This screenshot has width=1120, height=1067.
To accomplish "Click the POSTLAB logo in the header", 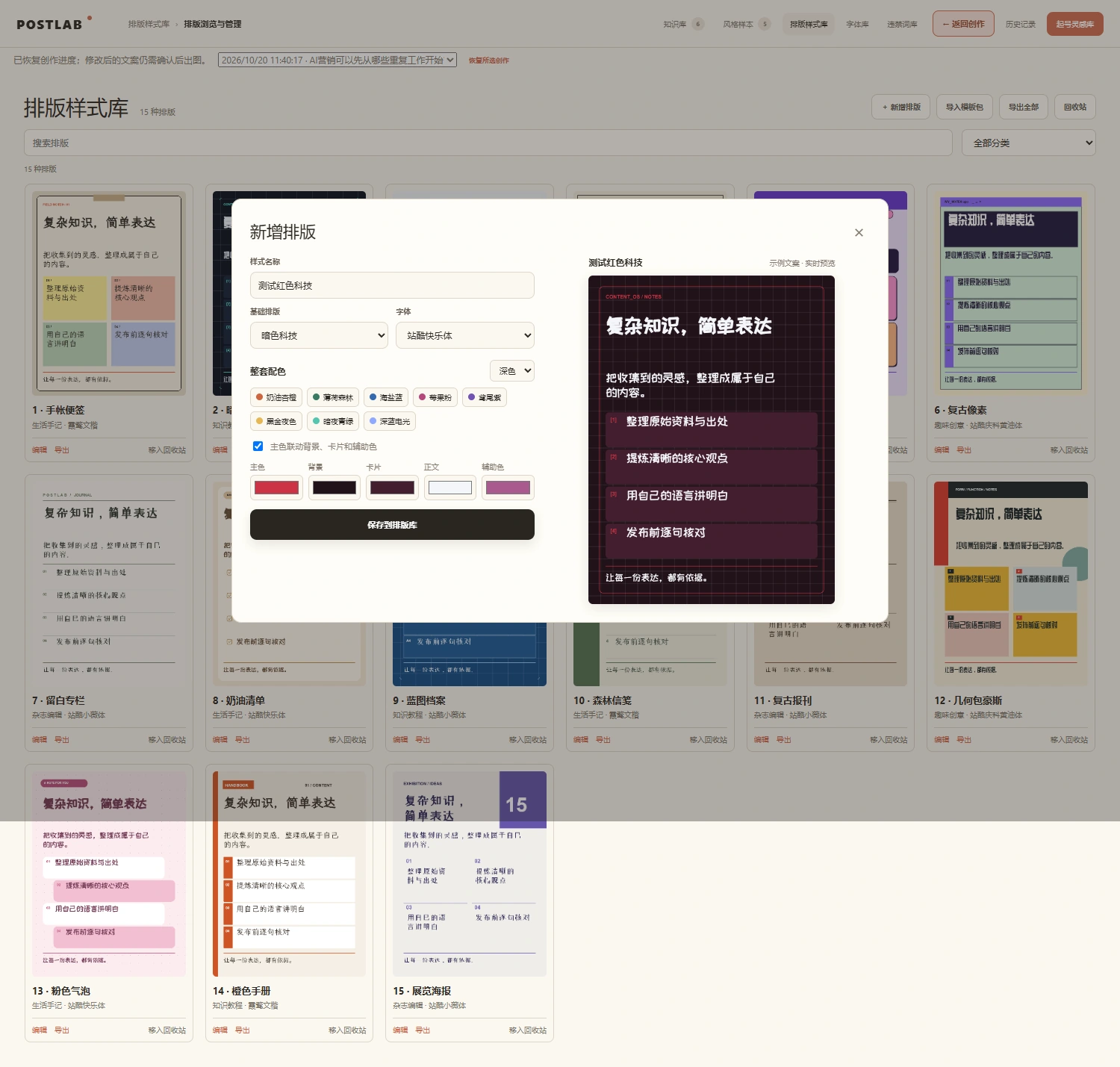I will tap(50, 24).
